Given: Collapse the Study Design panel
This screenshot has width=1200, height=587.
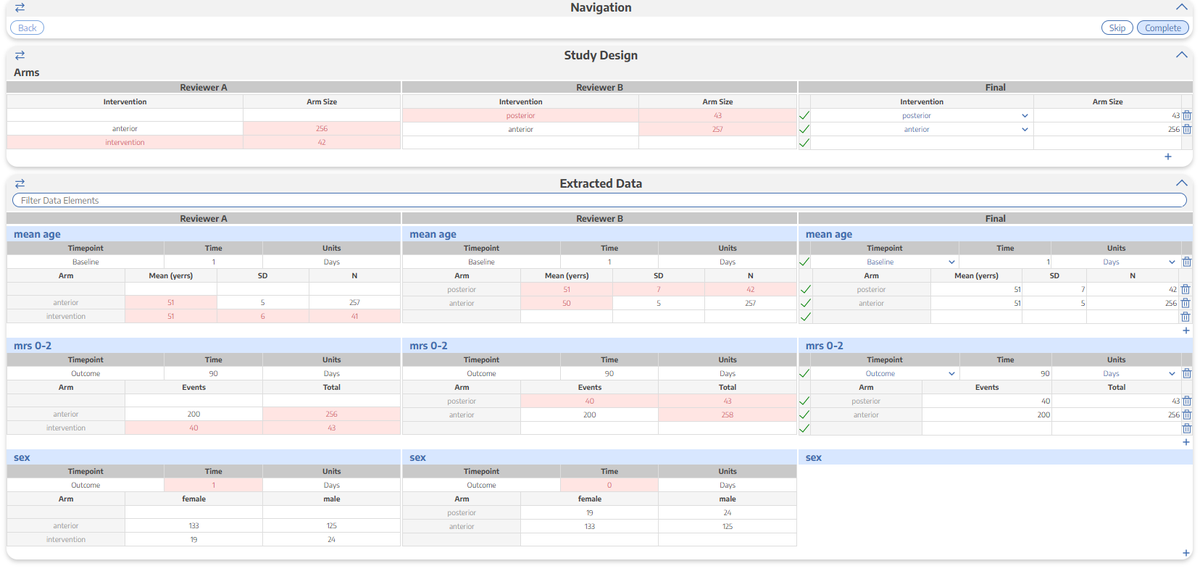Looking at the screenshot, I should pyautogui.click(x=1181, y=56).
